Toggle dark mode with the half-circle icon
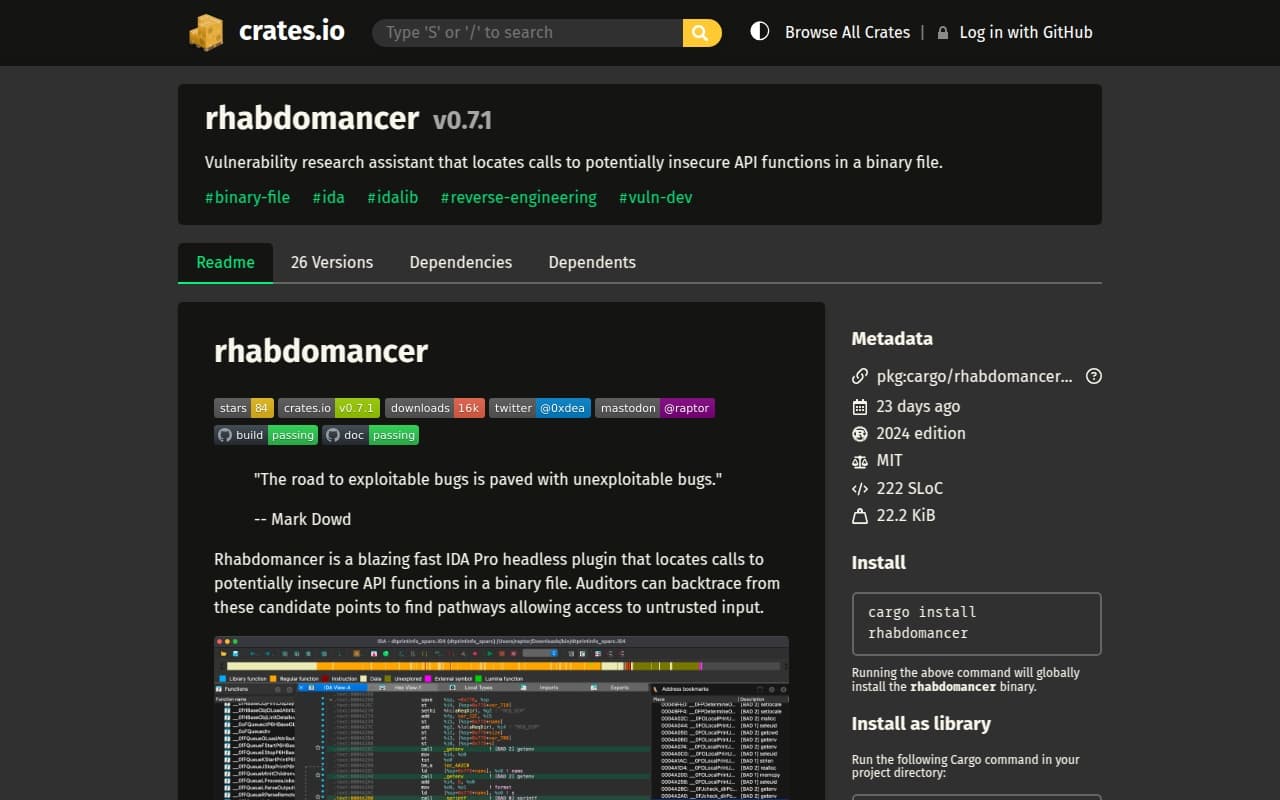 [759, 31]
